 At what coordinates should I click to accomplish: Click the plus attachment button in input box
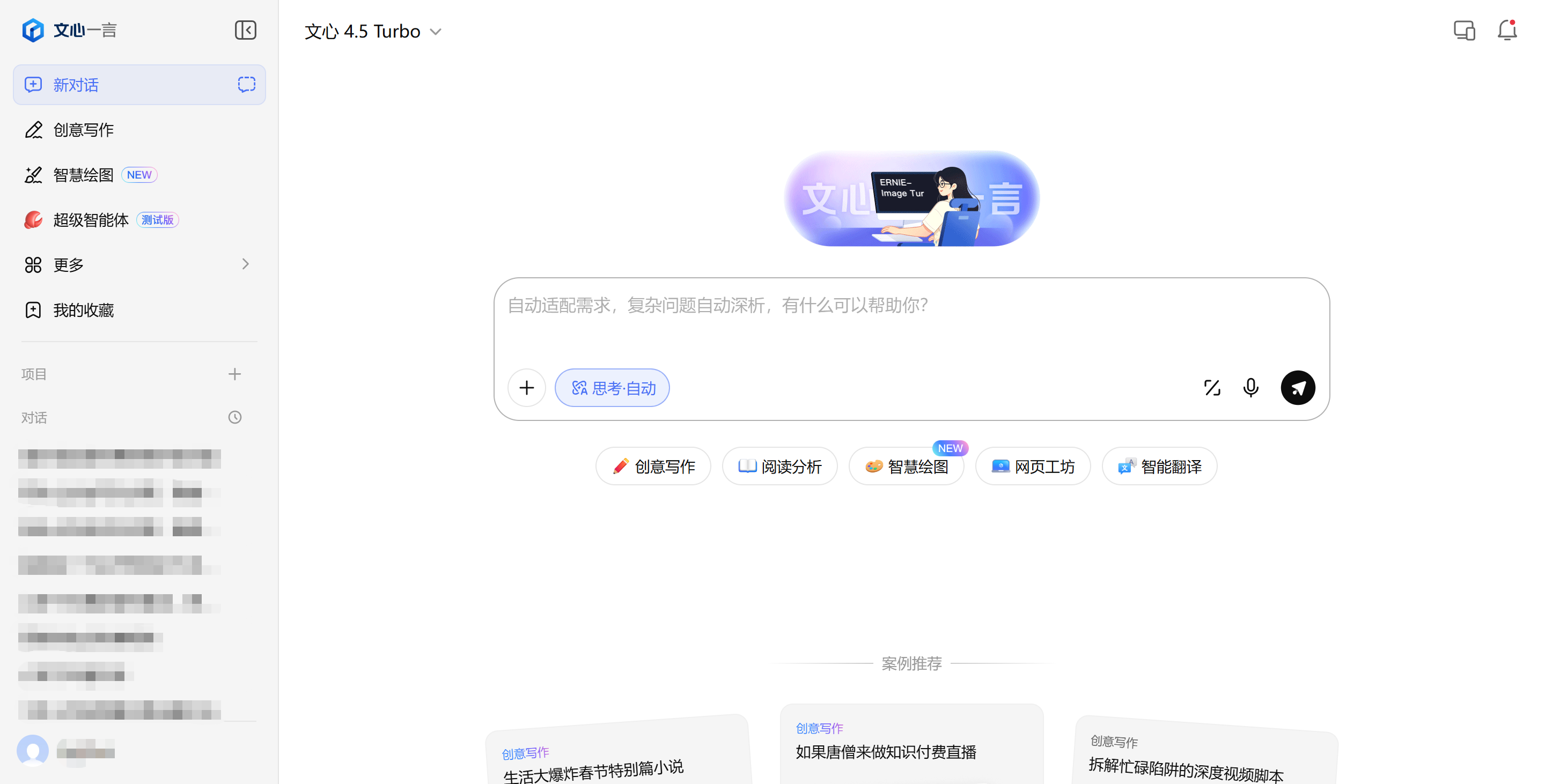coord(527,388)
